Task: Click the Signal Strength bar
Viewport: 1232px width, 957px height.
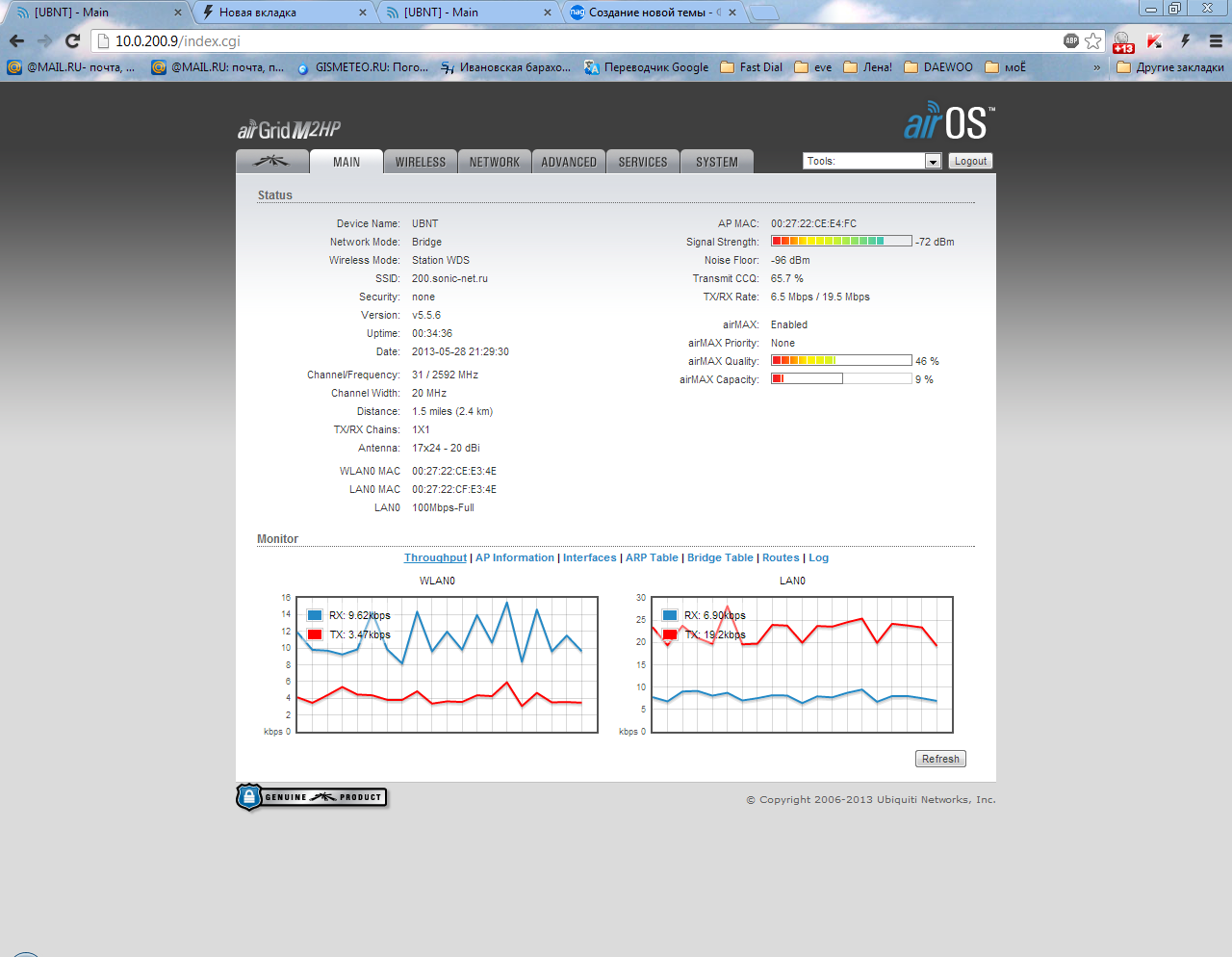Action: [x=841, y=241]
